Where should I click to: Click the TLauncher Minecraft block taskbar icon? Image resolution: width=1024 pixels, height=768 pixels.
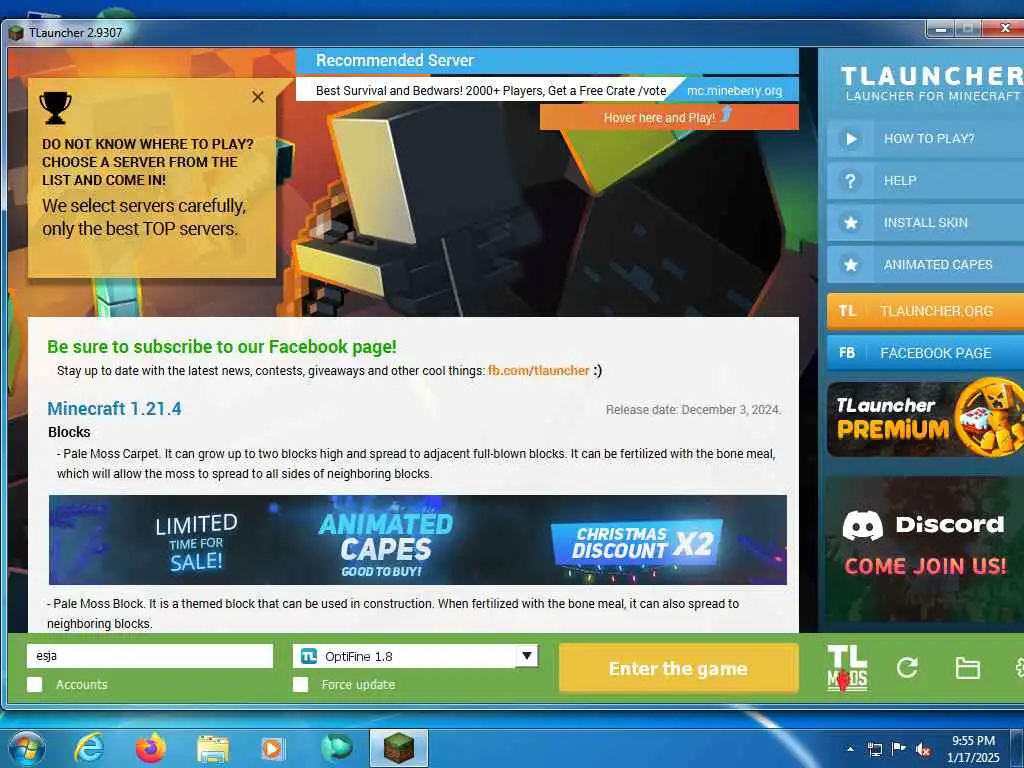click(399, 748)
